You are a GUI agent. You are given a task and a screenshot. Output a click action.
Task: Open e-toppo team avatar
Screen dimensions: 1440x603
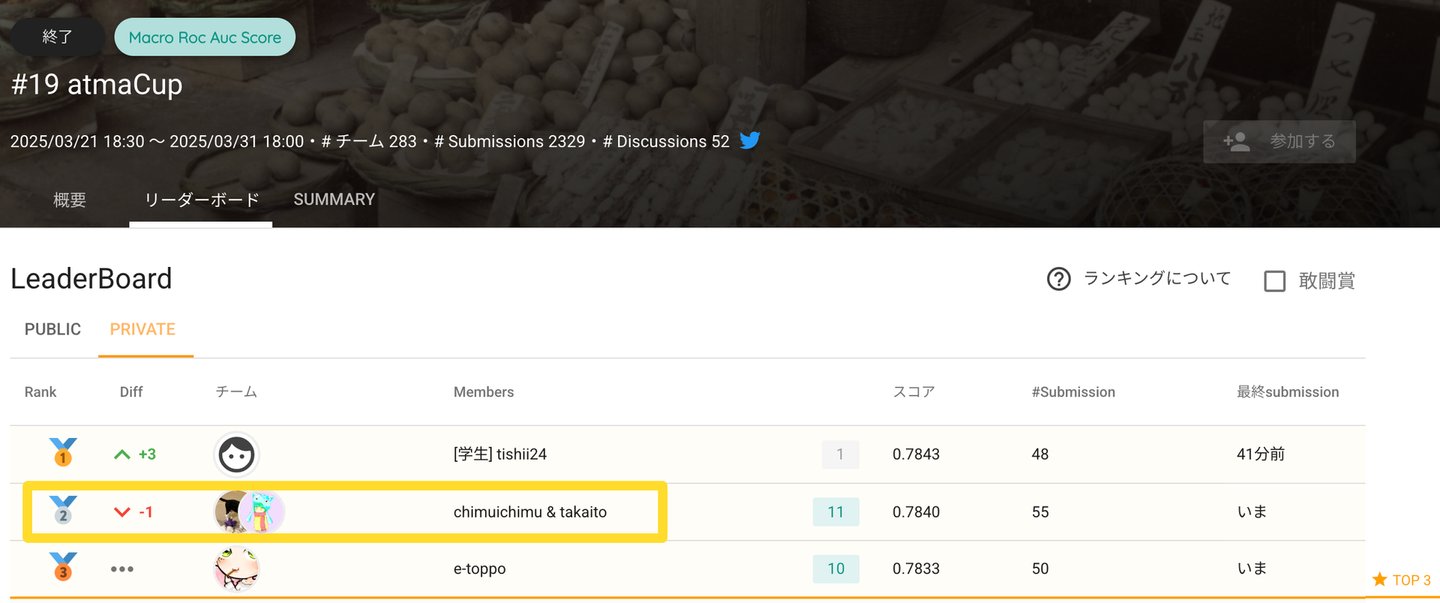(x=237, y=569)
